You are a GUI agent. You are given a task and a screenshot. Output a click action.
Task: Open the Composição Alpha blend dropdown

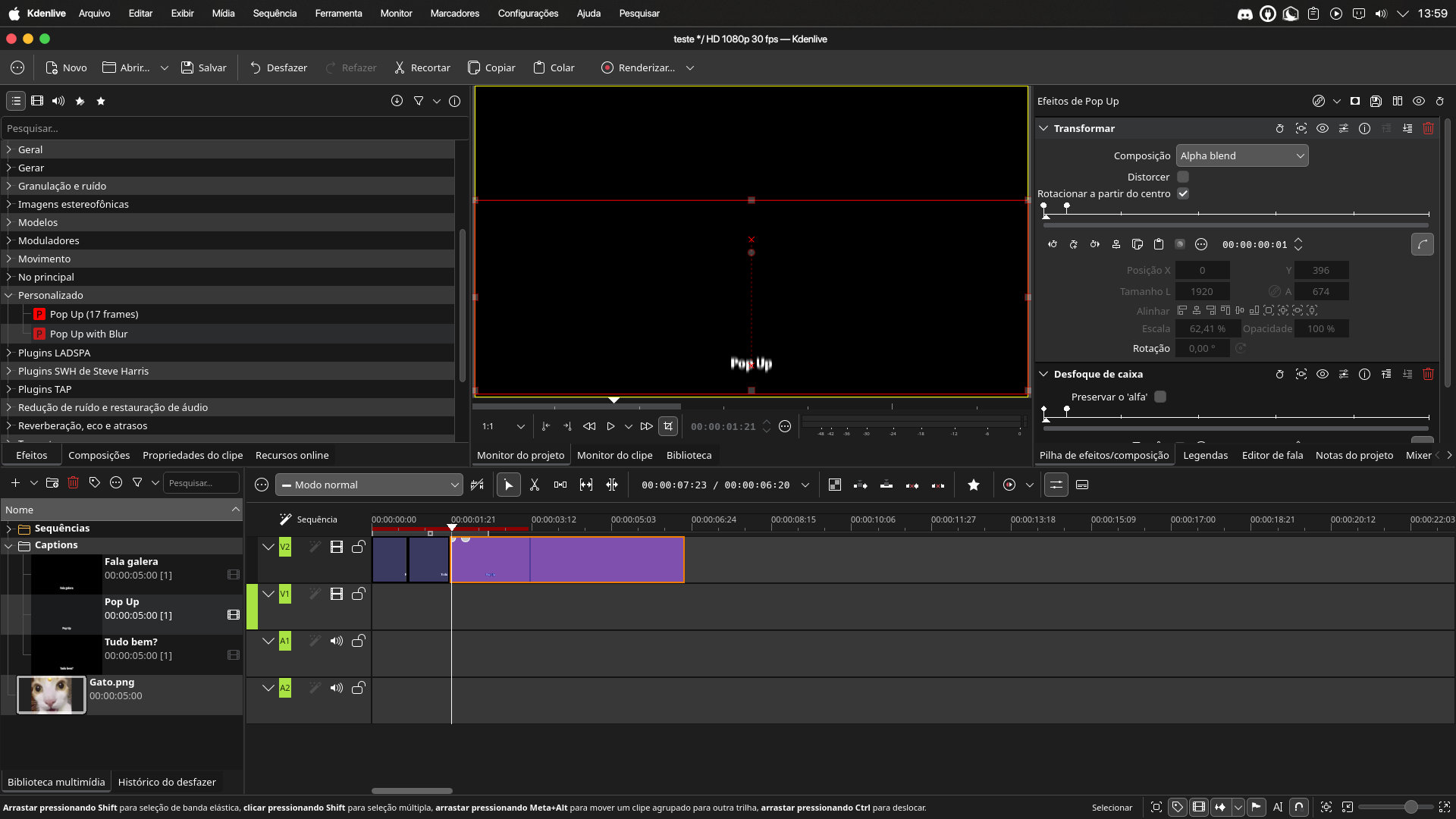pyautogui.click(x=1242, y=155)
